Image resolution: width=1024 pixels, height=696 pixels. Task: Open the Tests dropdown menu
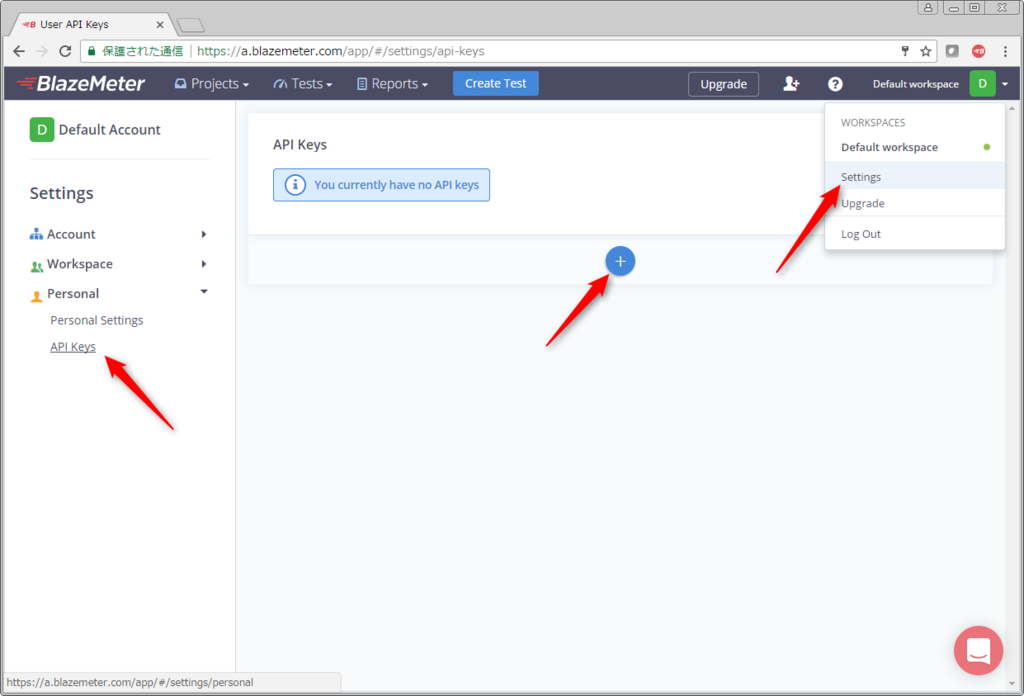[x=302, y=84]
